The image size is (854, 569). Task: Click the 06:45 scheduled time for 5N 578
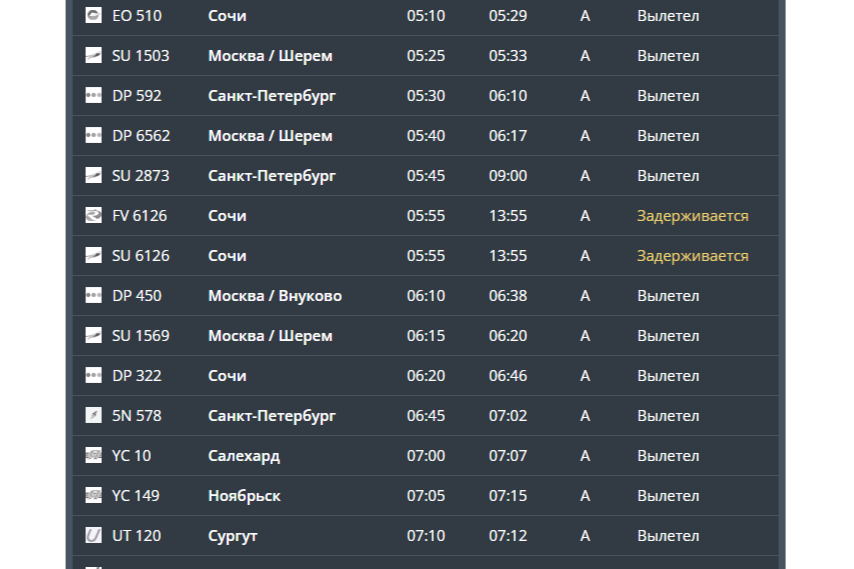[425, 416]
